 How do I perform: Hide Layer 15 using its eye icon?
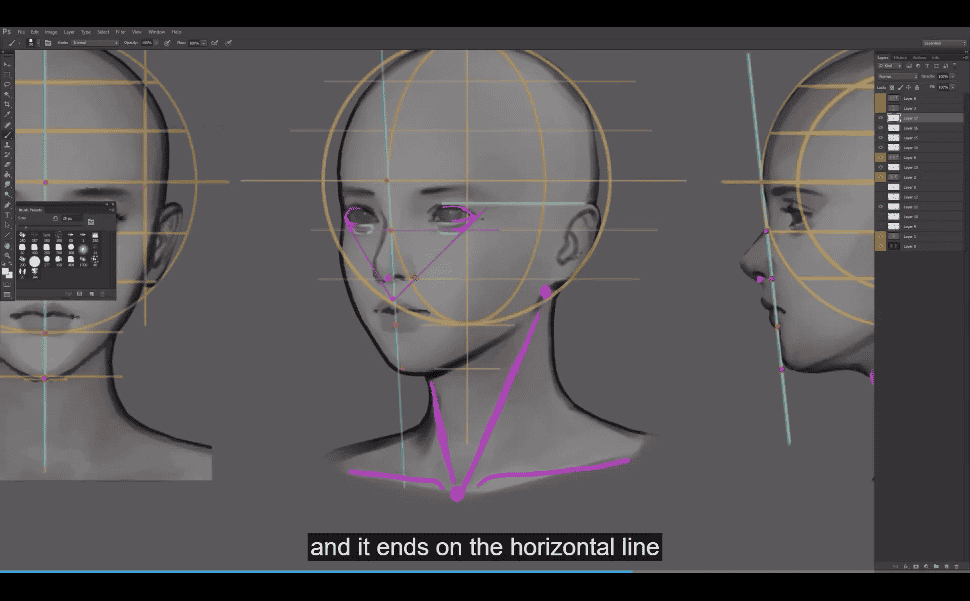[881, 137]
